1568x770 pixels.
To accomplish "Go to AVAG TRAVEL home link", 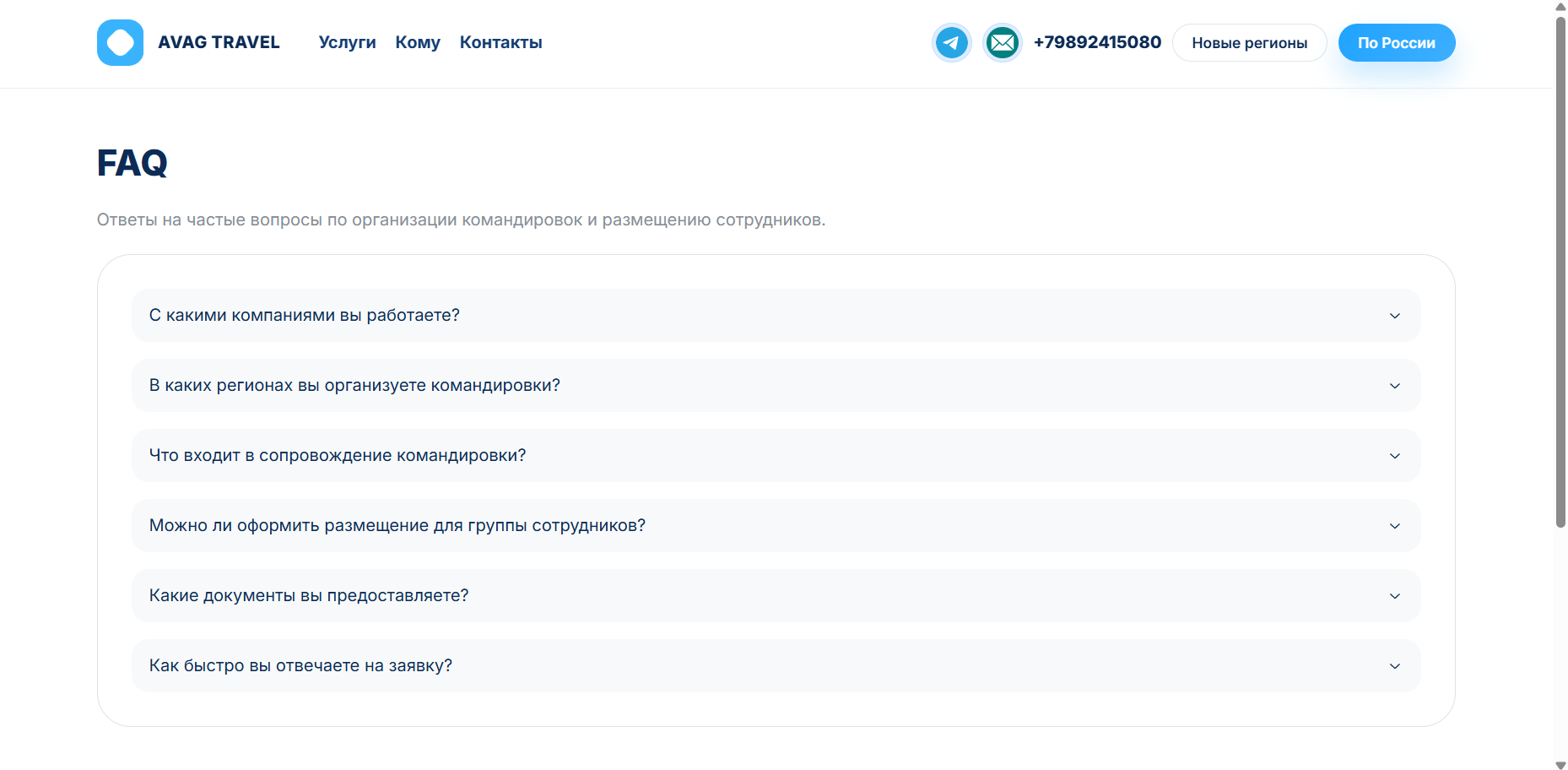I will [219, 42].
